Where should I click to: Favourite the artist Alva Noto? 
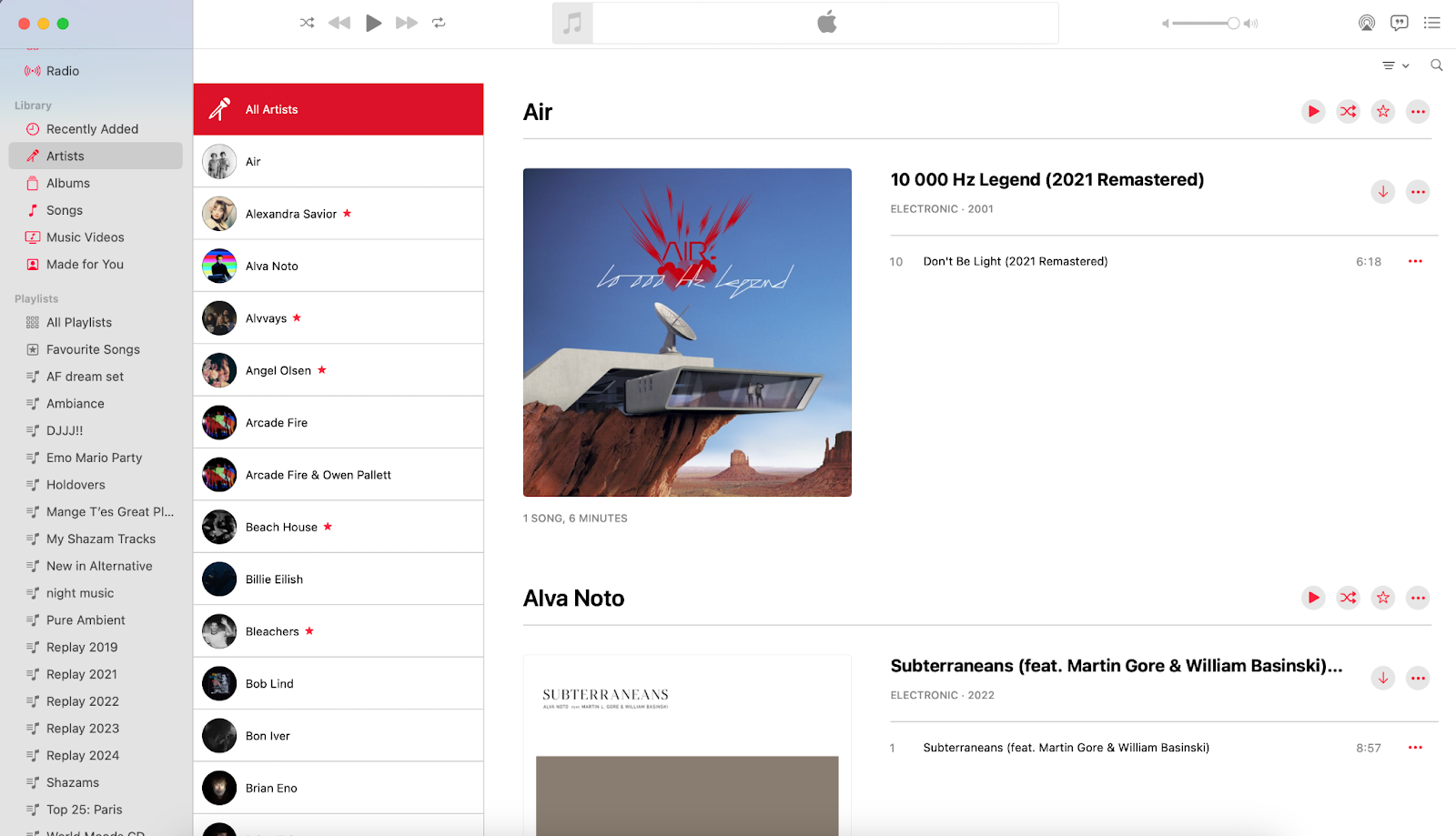click(1381, 598)
